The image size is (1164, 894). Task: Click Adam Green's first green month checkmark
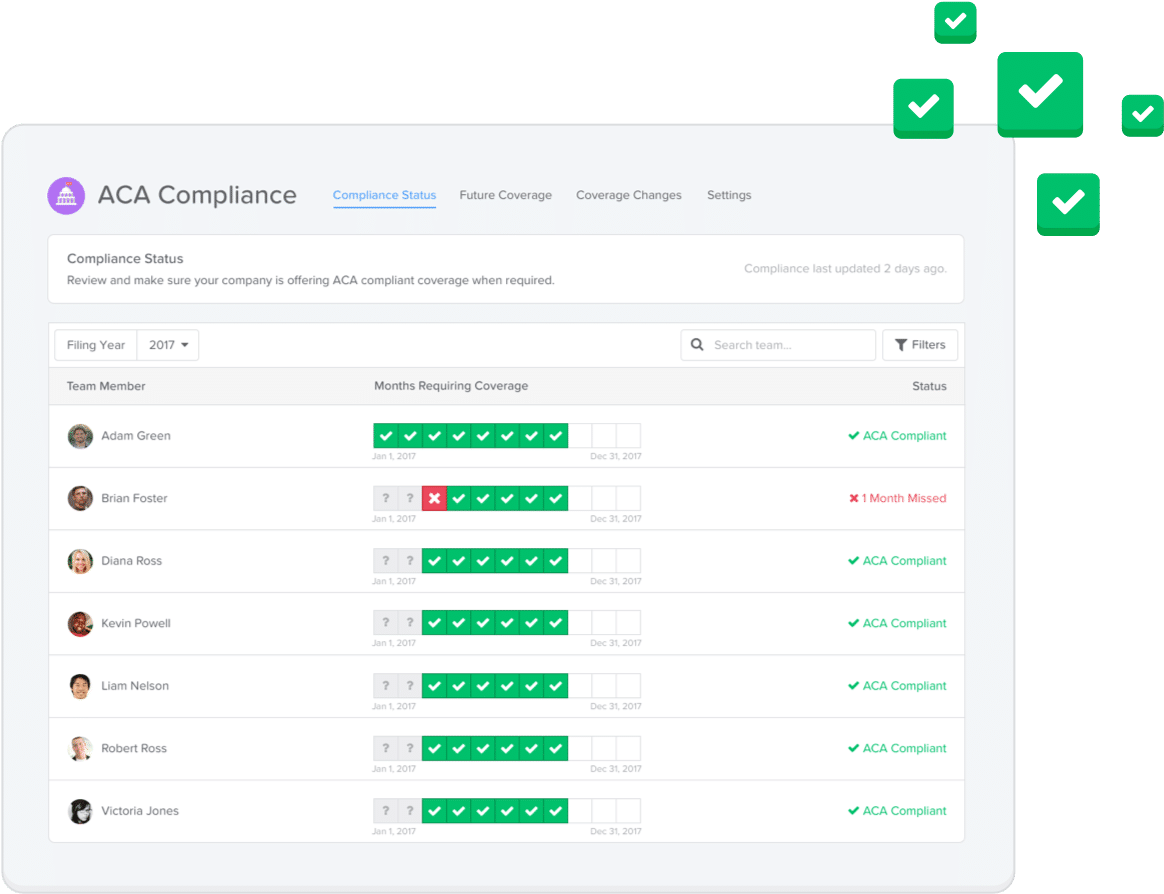(x=385, y=436)
